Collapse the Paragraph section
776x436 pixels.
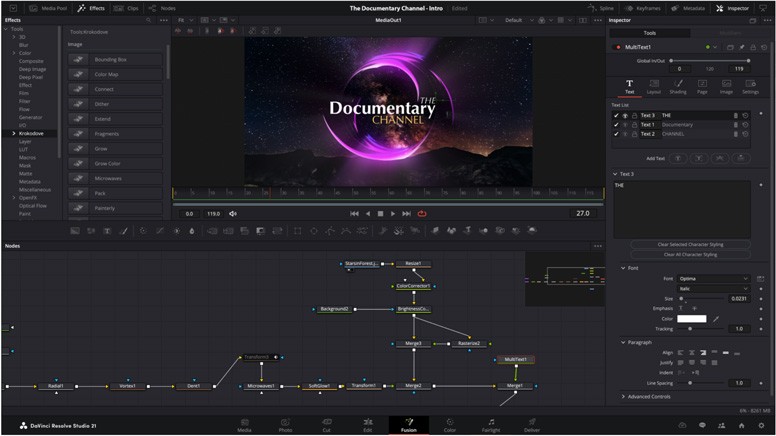pyautogui.click(x=623, y=342)
